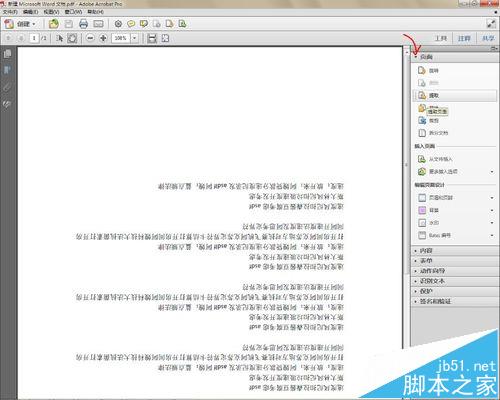Zoom in with the plus icon
The height and width of the screenshot is (400, 500).
103,38
